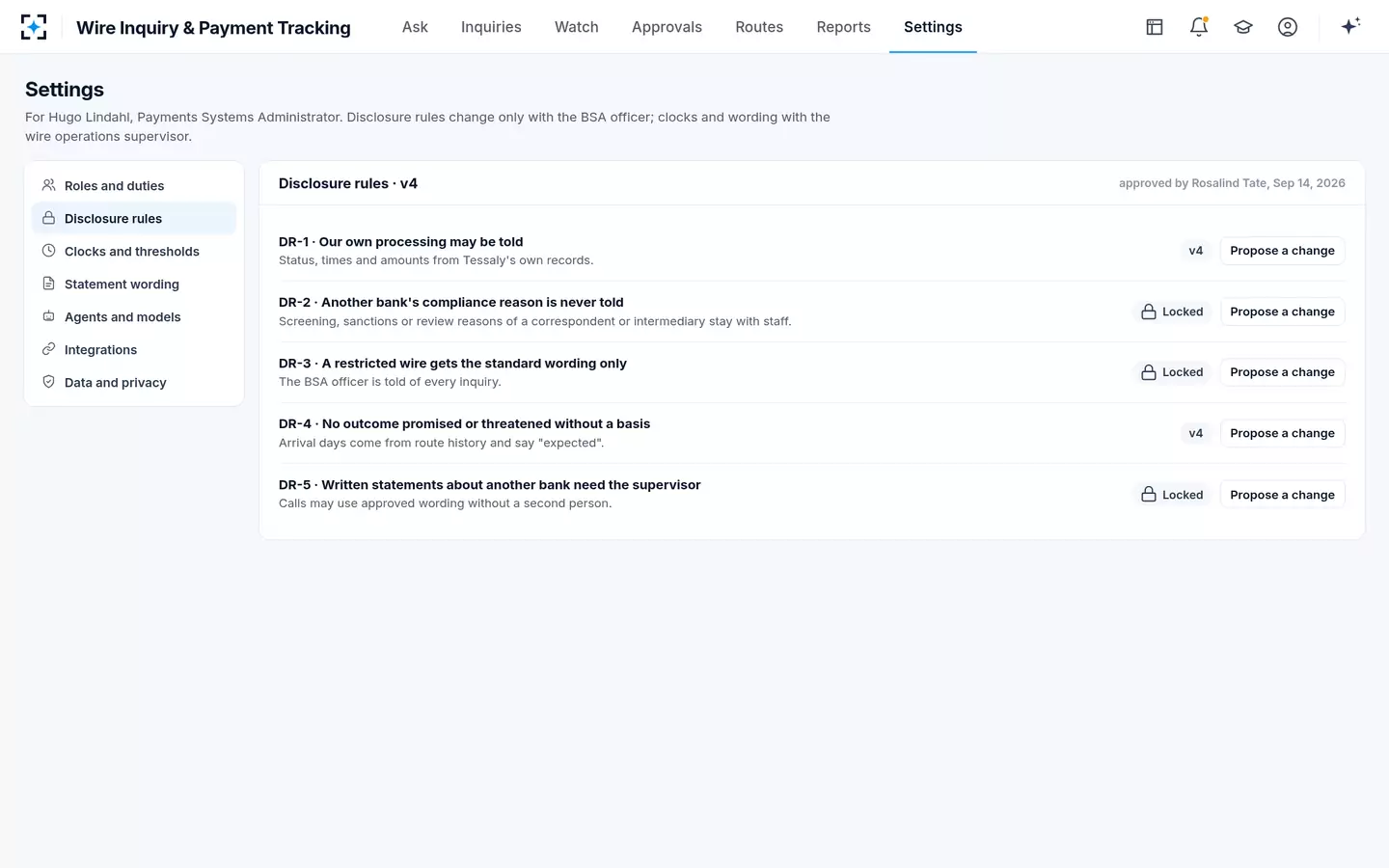Image resolution: width=1389 pixels, height=868 pixels.
Task: Open the Reports tab
Action: [x=844, y=27]
